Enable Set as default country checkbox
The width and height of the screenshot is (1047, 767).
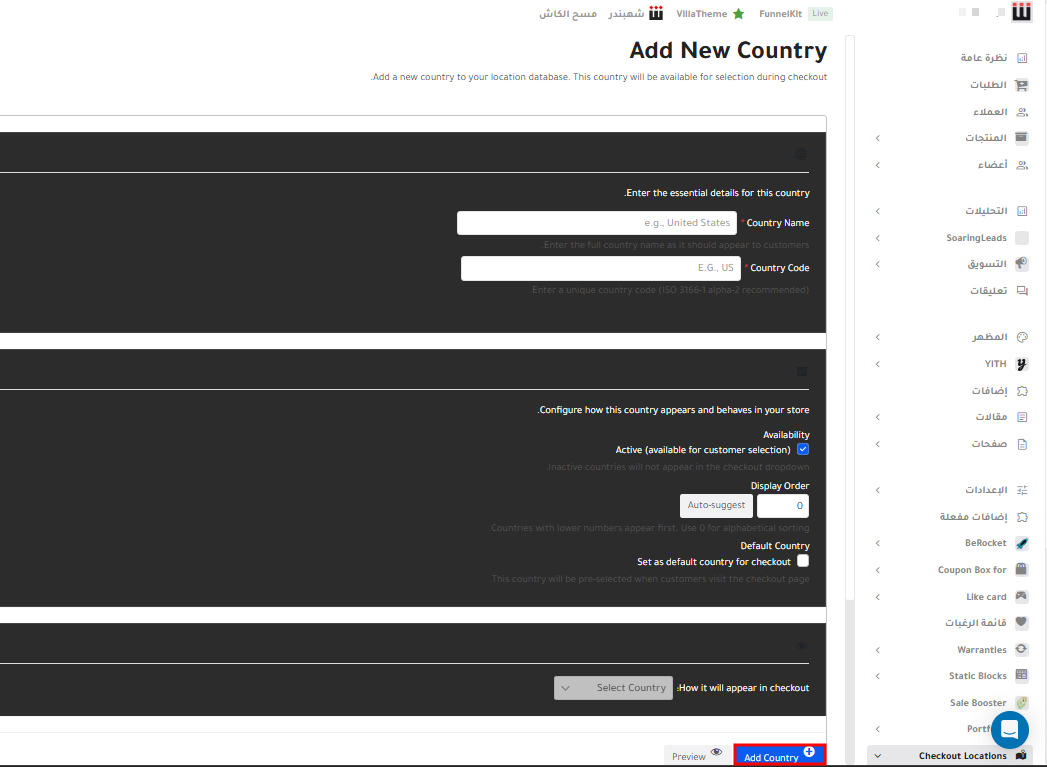tap(803, 561)
